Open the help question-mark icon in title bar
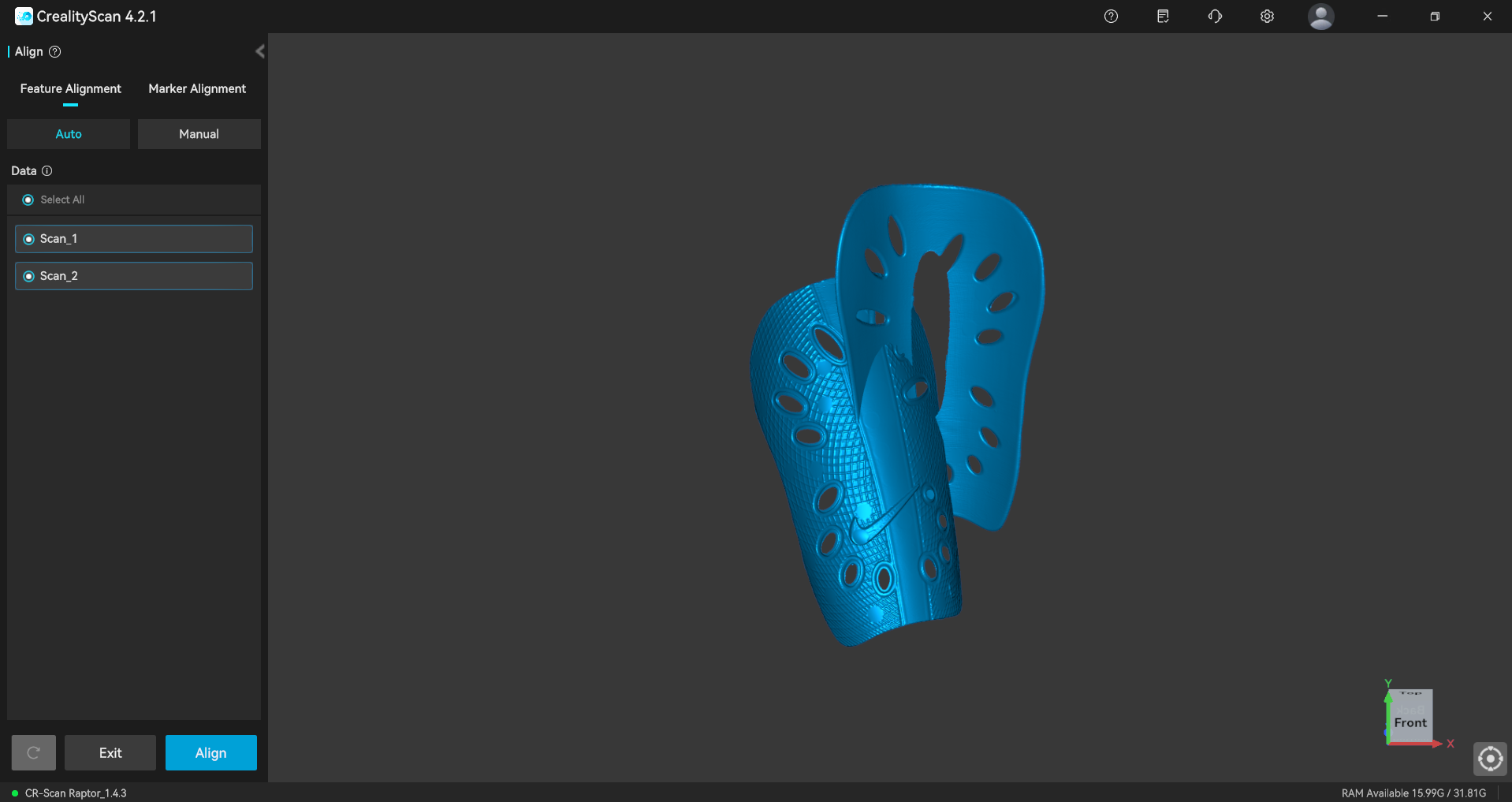Viewport: 1512px width, 802px height. coord(1111,17)
